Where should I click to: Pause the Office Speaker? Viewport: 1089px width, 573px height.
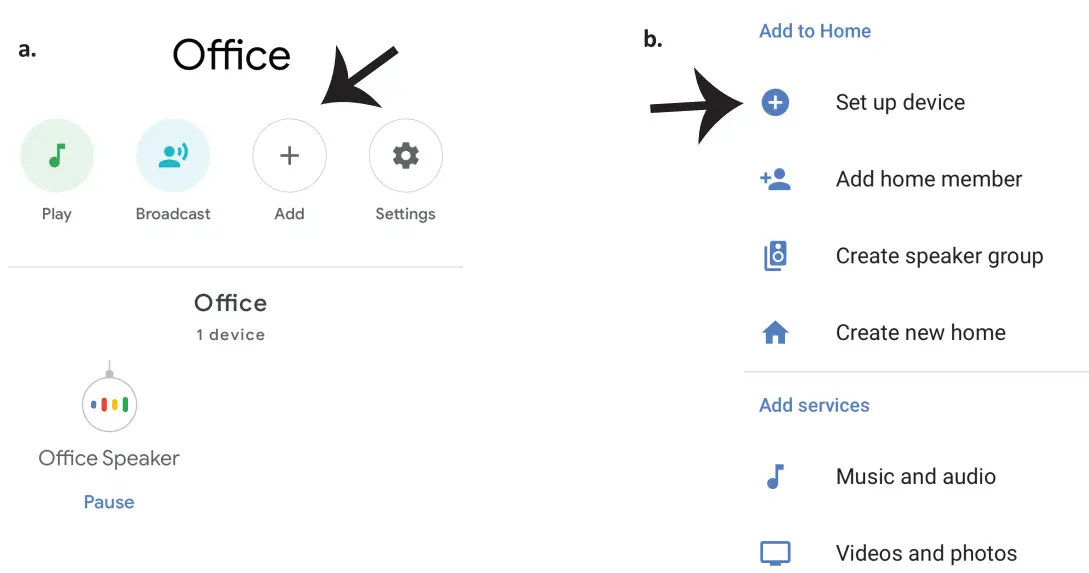[109, 502]
